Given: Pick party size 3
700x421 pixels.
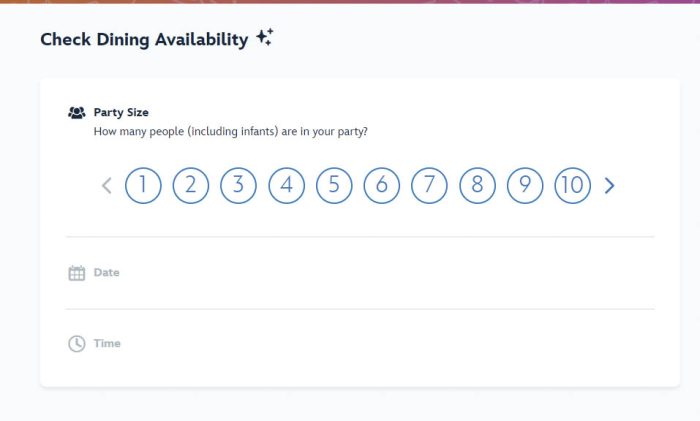Looking at the screenshot, I should tap(238, 185).
